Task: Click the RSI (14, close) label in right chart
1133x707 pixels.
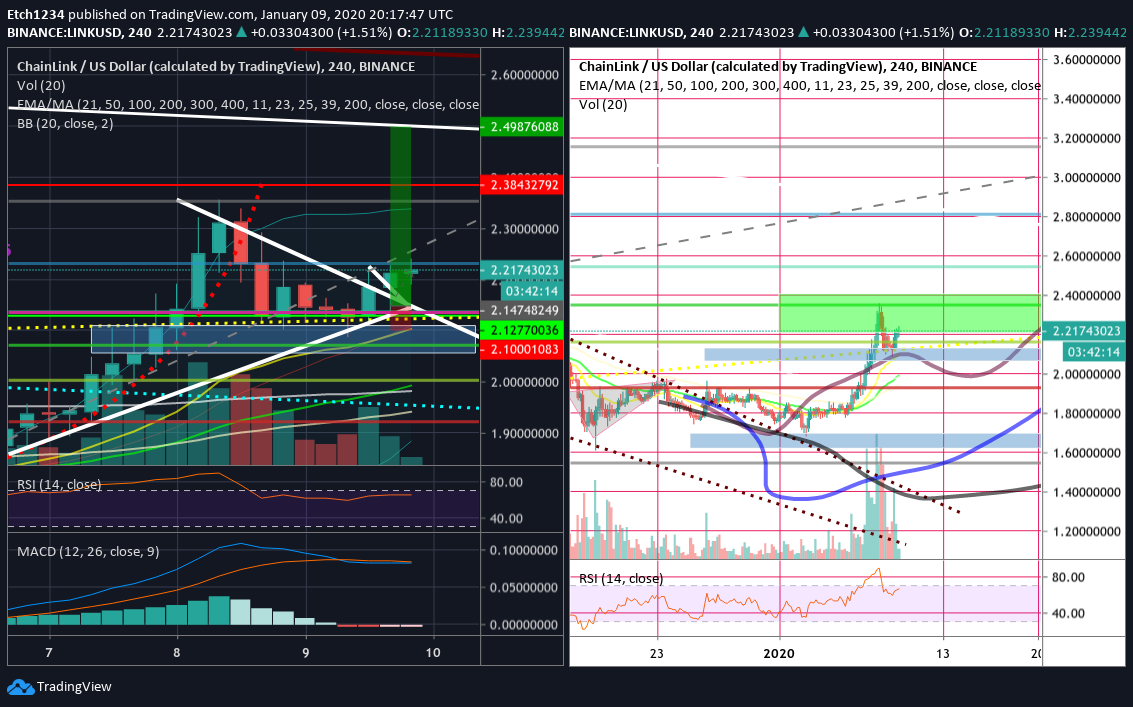Action: [x=621, y=578]
